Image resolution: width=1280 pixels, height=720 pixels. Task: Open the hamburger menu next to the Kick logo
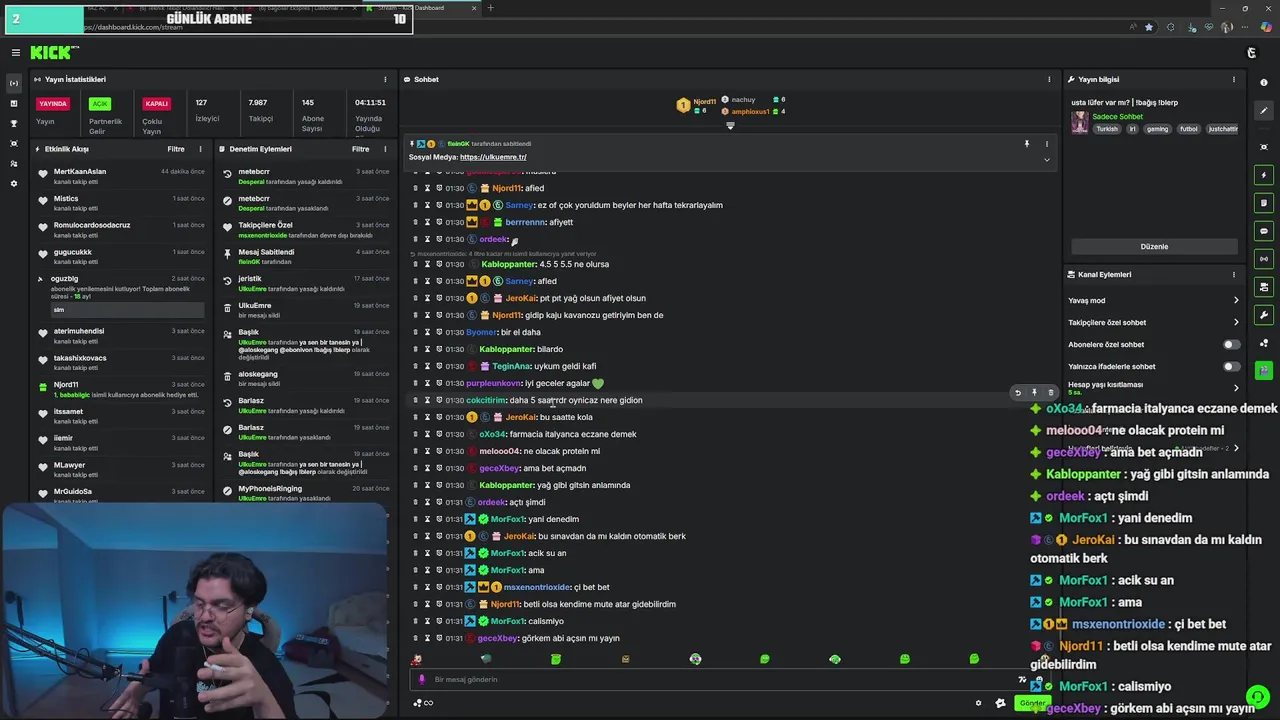coord(15,52)
